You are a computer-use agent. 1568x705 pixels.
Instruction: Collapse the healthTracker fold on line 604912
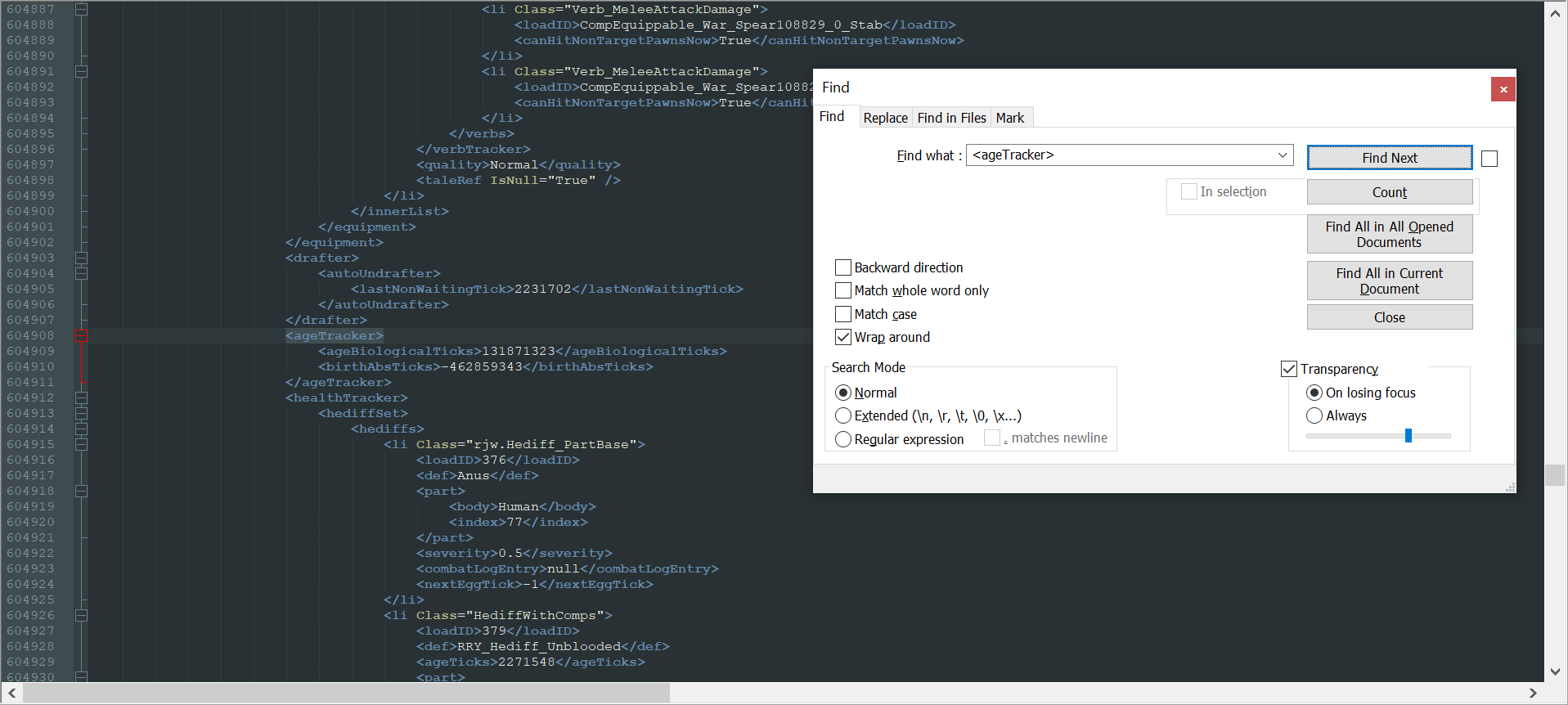[x=81, y=397]
